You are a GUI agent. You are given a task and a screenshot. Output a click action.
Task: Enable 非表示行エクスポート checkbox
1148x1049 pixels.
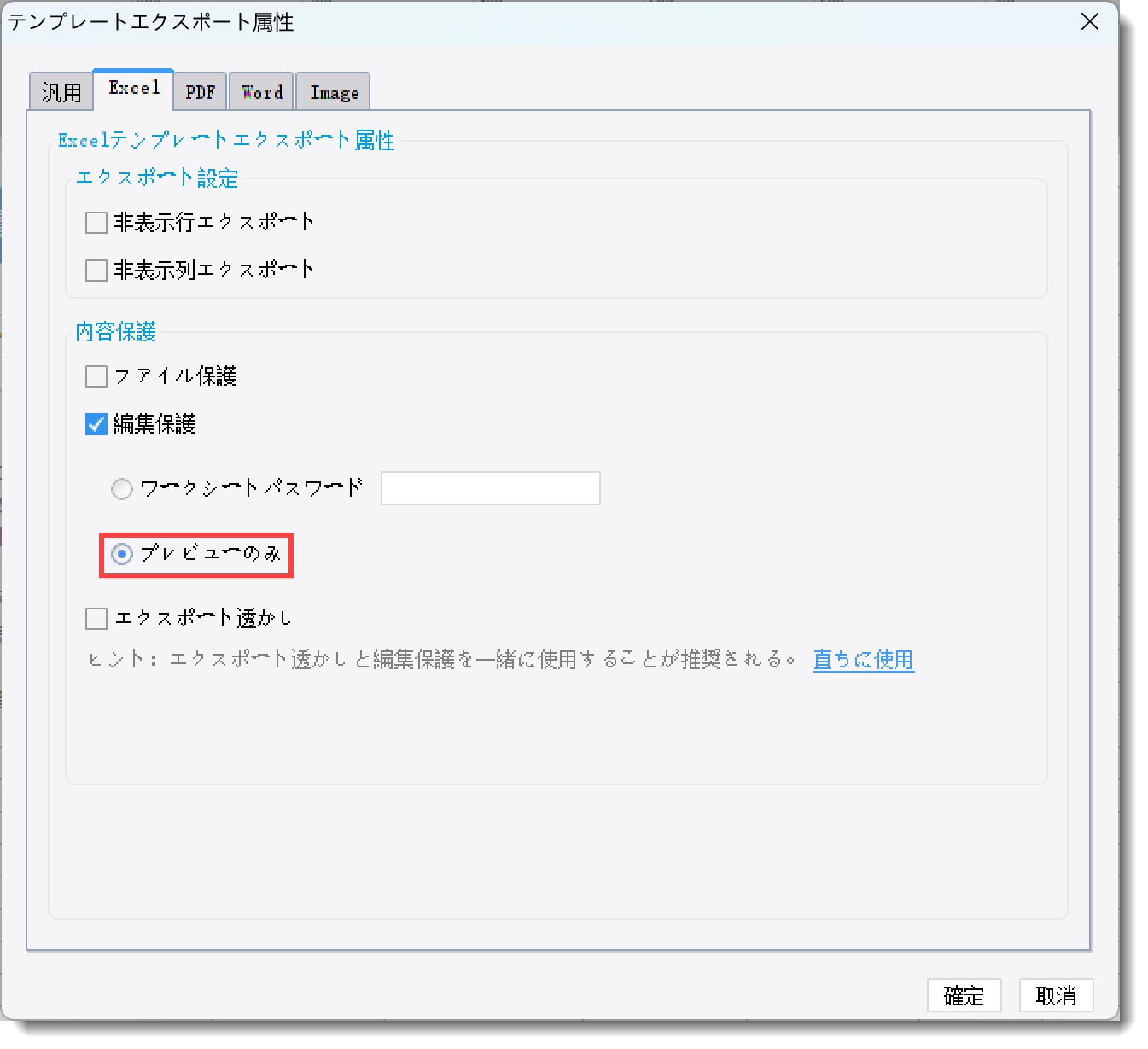click(96, 223)
